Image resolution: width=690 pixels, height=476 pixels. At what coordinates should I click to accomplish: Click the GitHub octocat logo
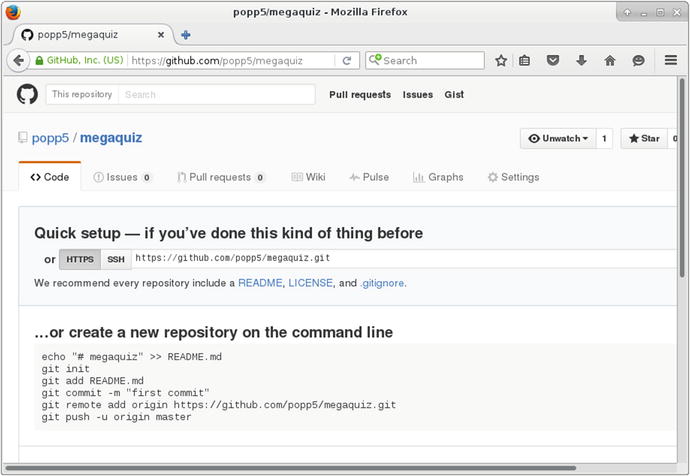[27, 95]
